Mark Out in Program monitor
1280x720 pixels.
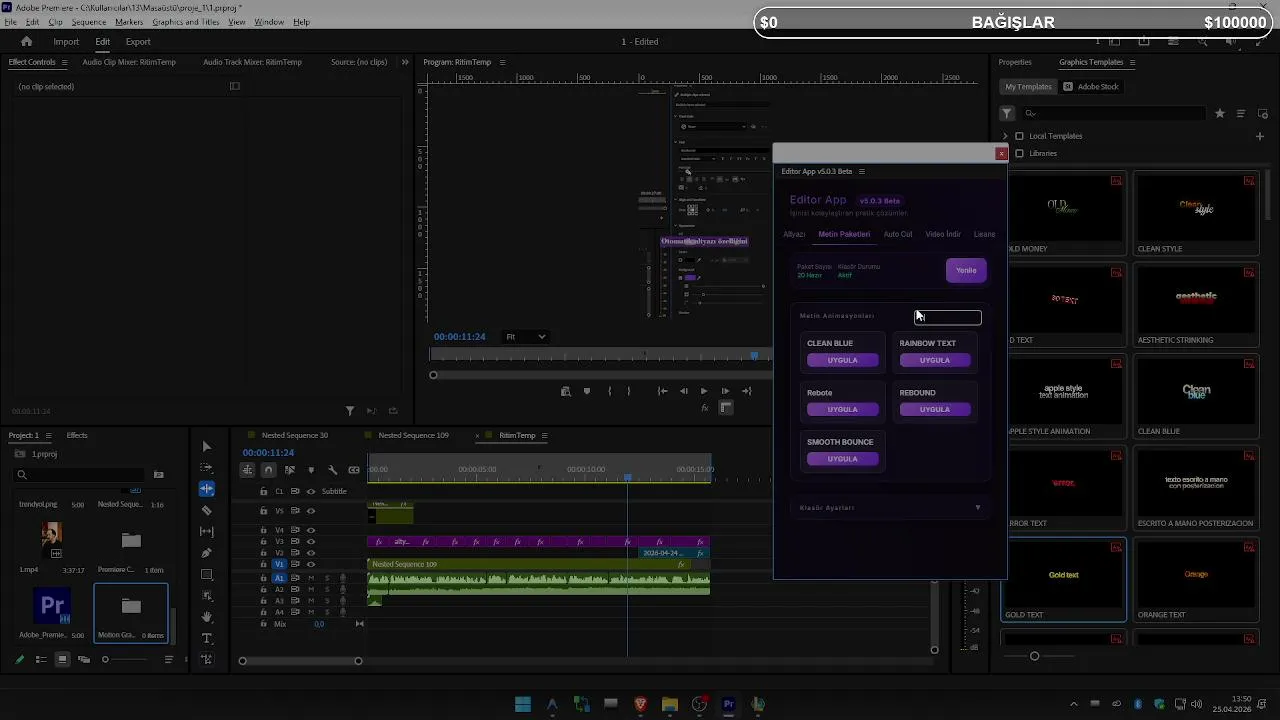629,391
